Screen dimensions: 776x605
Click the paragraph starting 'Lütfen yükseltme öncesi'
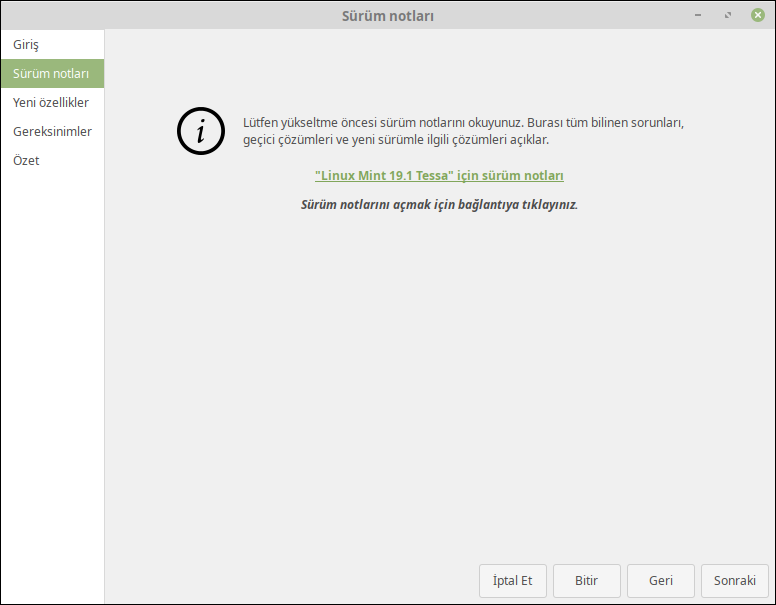click(463, 131)
